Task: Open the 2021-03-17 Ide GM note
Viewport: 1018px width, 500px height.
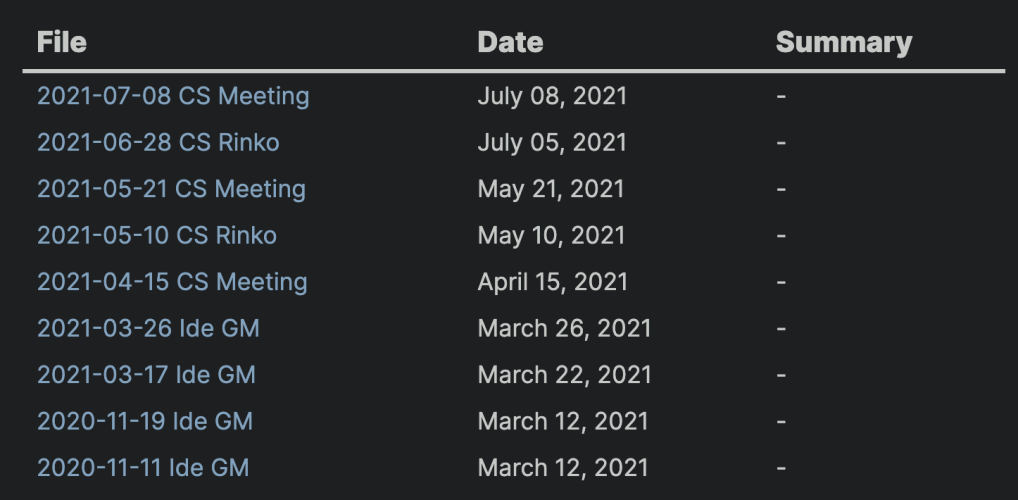Action: [x=146, y=375]
